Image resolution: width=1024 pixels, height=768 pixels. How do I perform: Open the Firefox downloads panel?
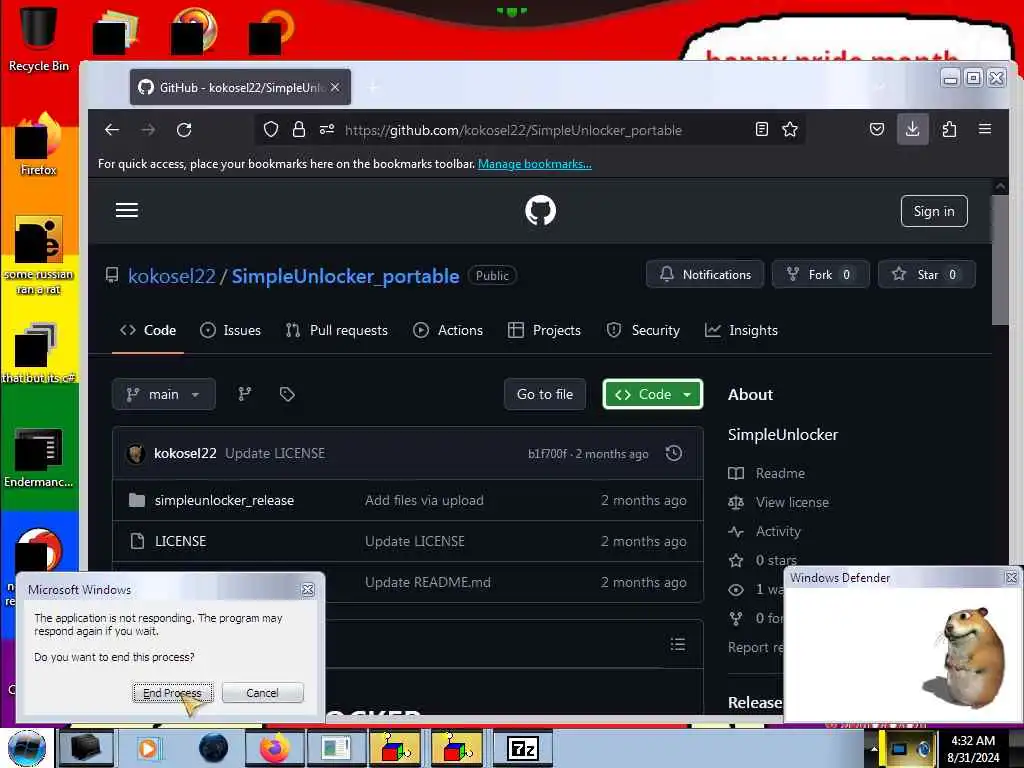(x=912, y=129)
